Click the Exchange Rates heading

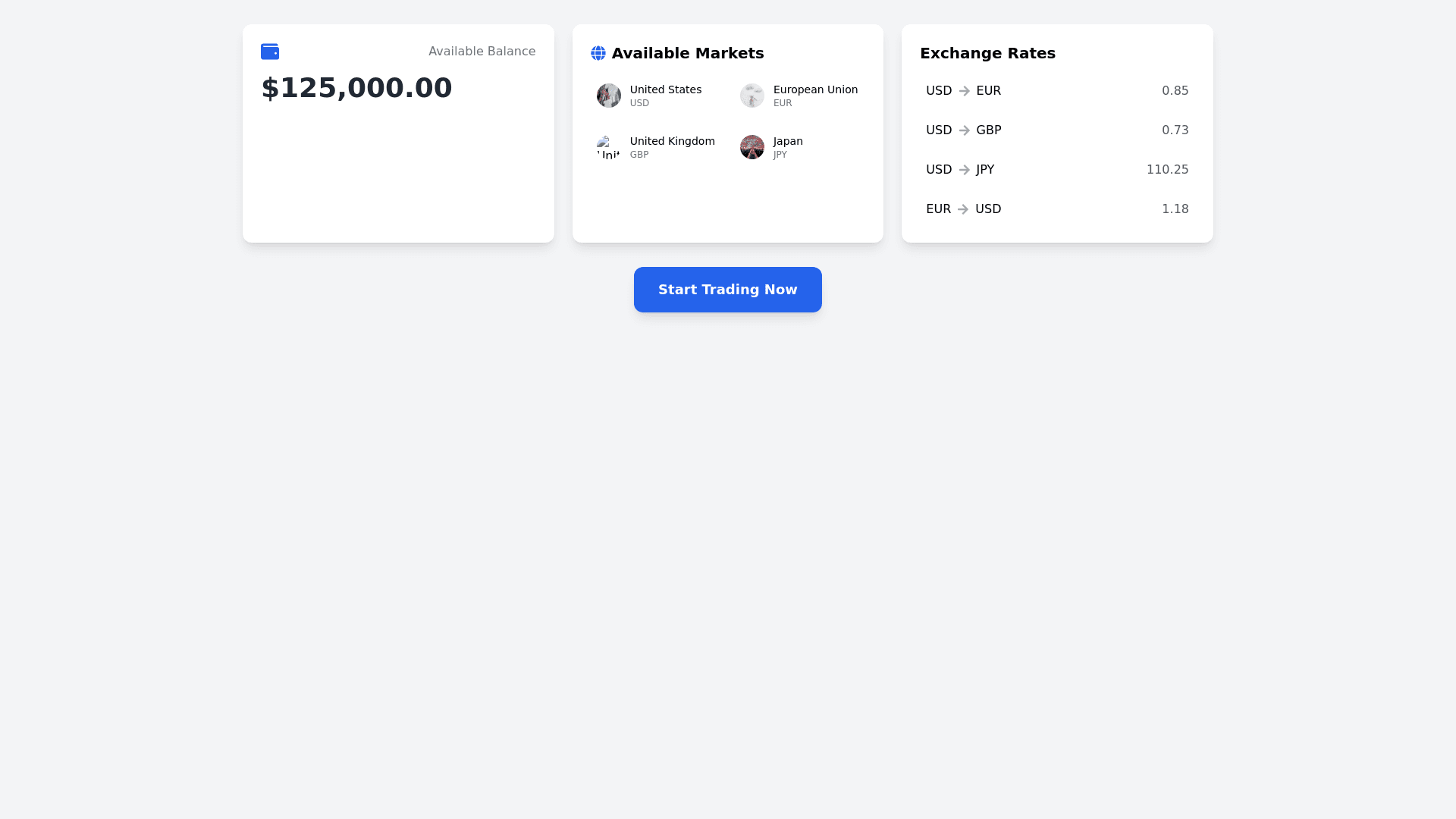click(x=987, y=53)
